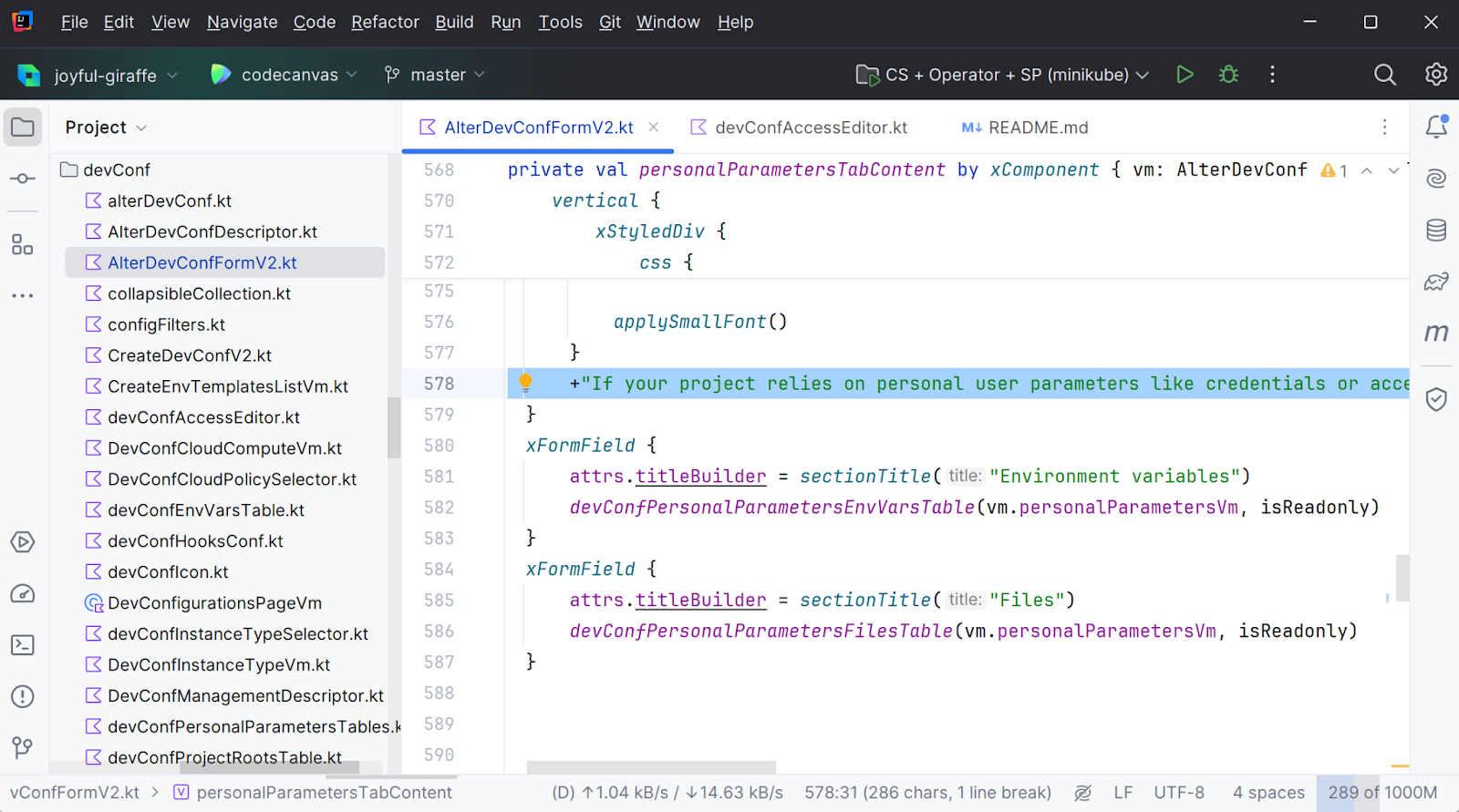Open the Gradle elephant tool window
The width and height of the screenshot is (1459, 812).
point(1436,282)
